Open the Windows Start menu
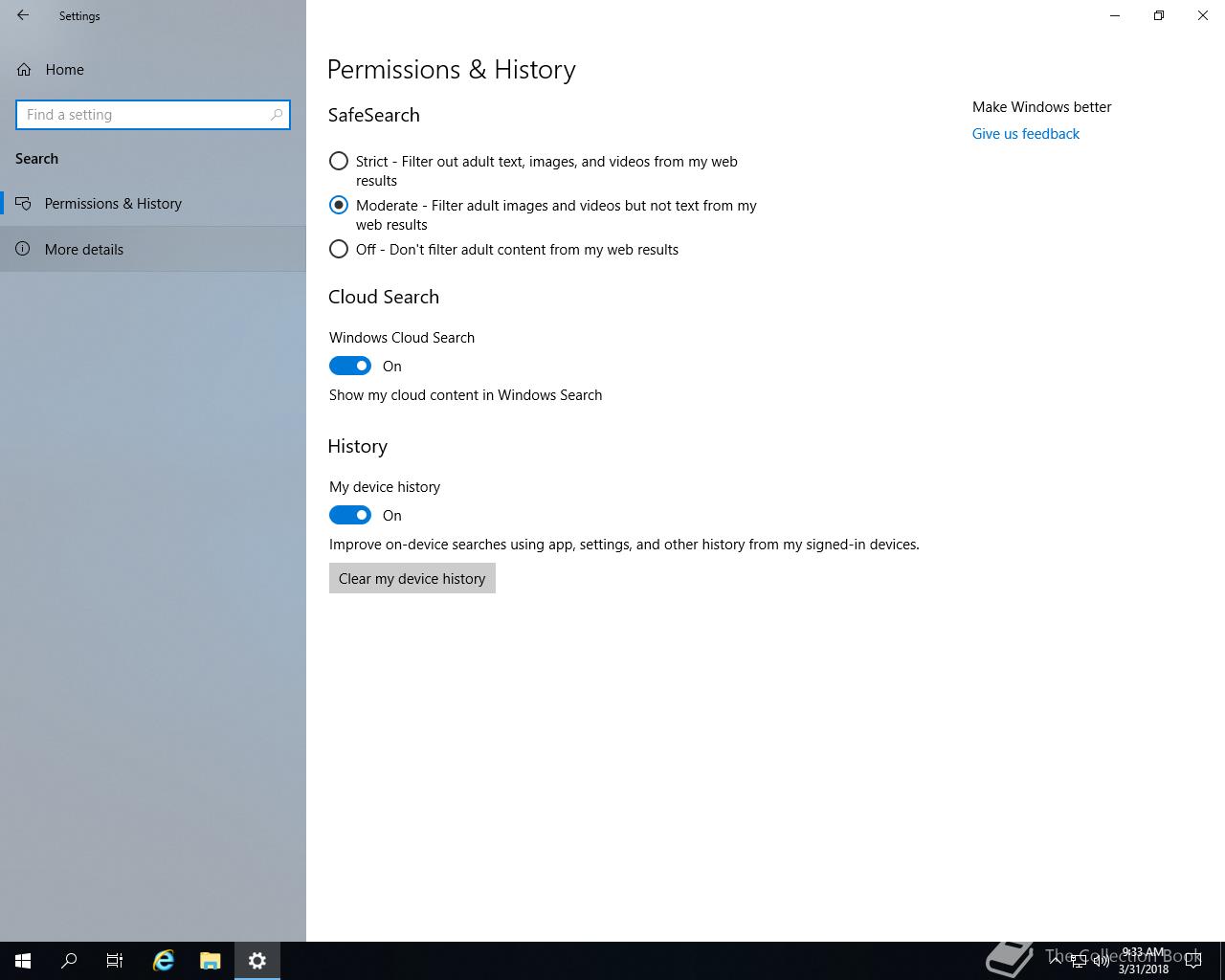Screen dimensions: 1225x980 (23, 961)
